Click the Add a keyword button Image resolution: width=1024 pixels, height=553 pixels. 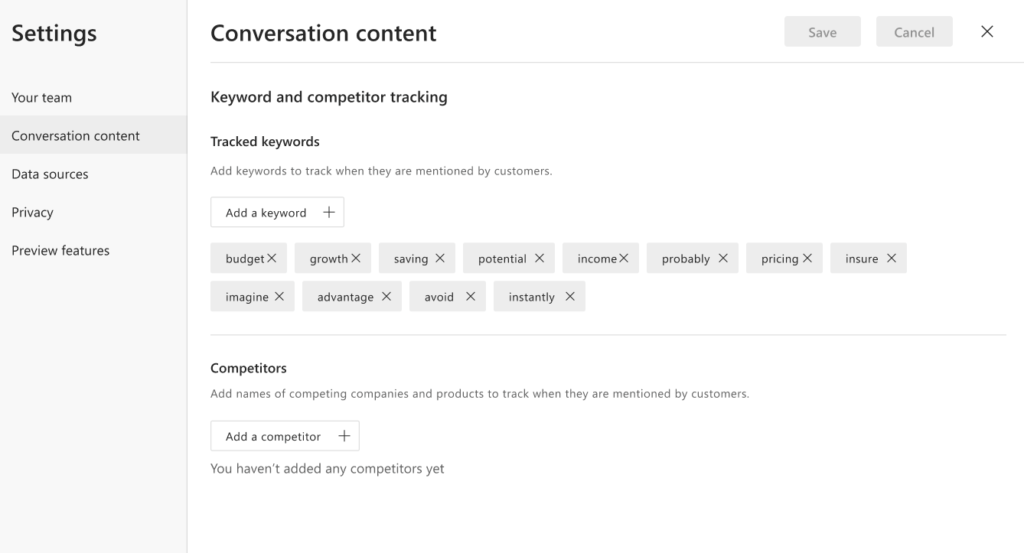pos(277,213)
